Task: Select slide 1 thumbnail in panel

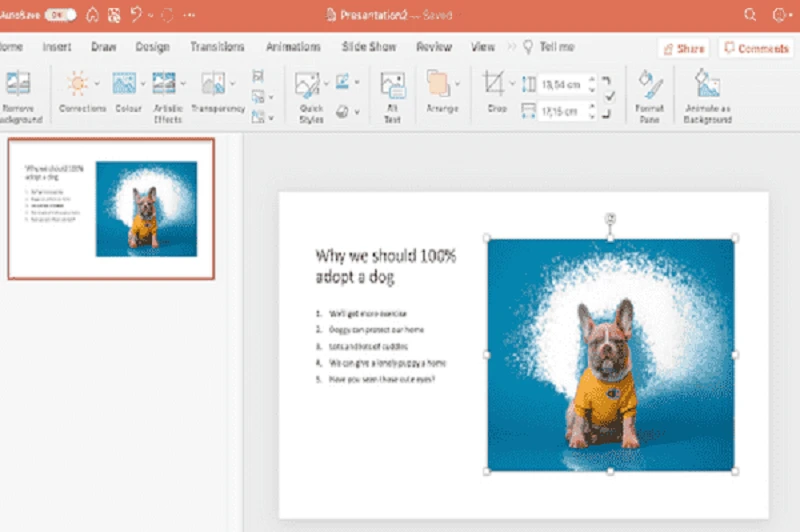Action: click(111, 209)
